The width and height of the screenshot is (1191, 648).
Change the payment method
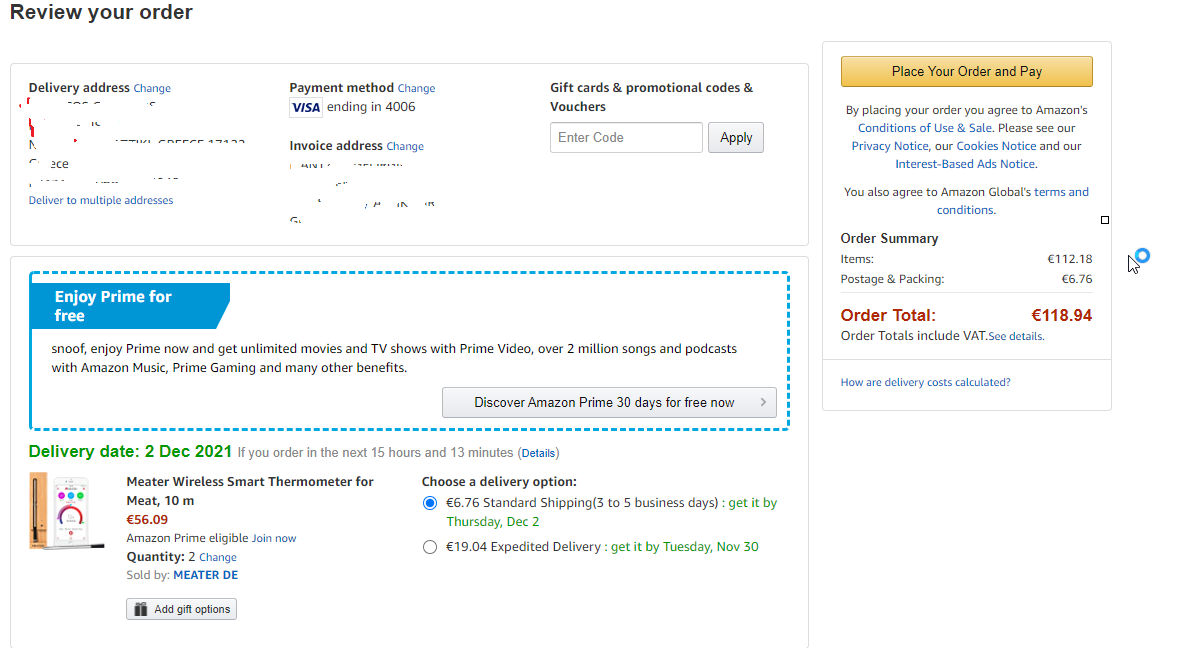click(416, 88)
